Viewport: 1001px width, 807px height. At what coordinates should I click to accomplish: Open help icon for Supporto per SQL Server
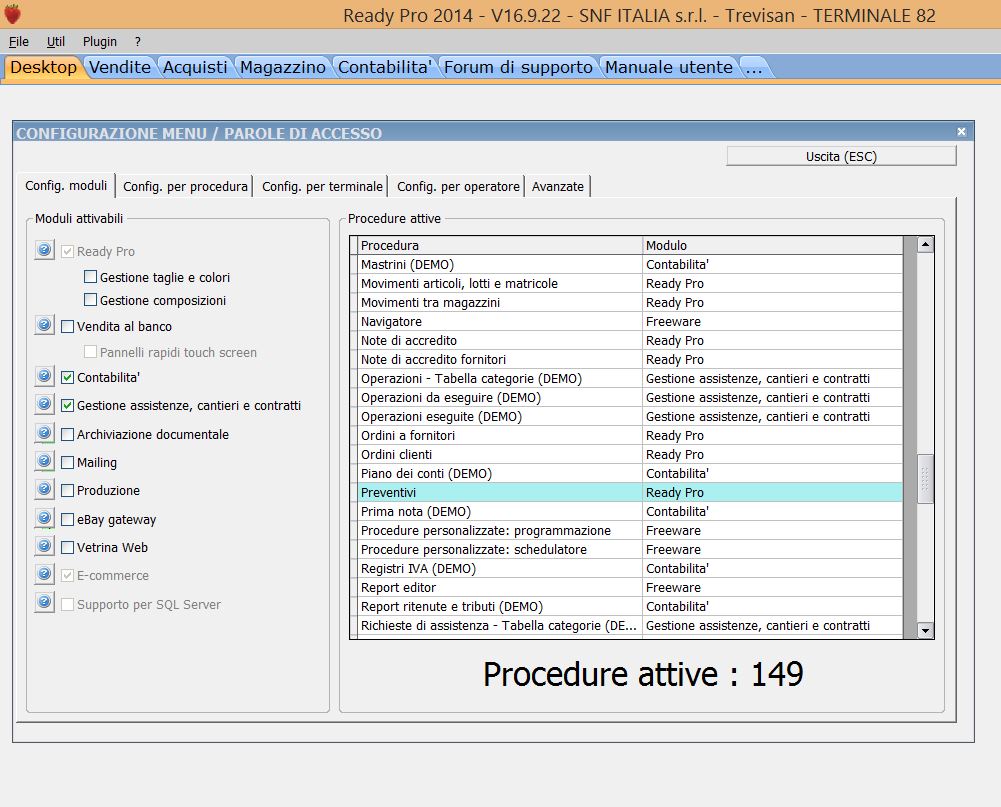(x=44, y=602)
